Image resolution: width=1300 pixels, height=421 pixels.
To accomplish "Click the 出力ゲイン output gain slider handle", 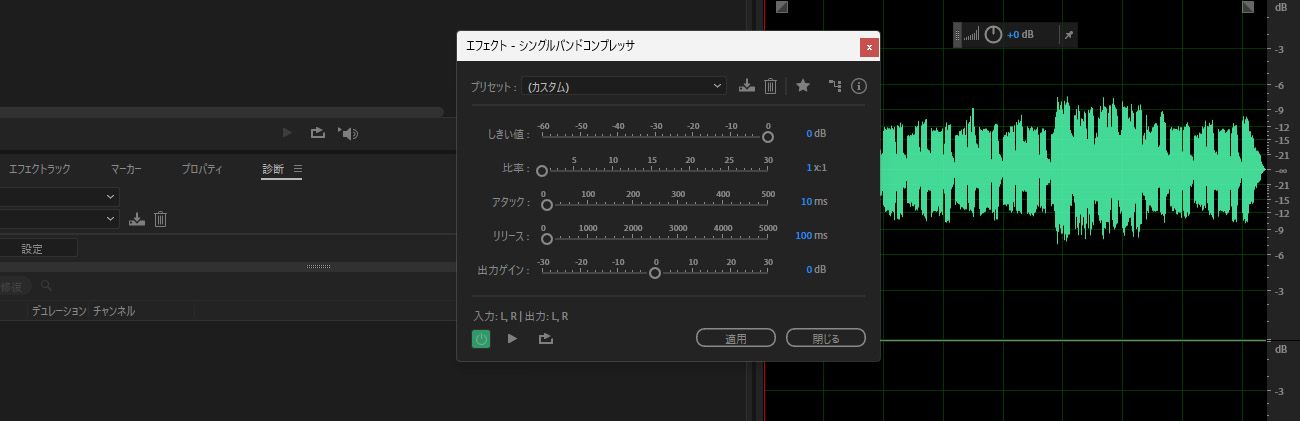I will click(655, 273).
